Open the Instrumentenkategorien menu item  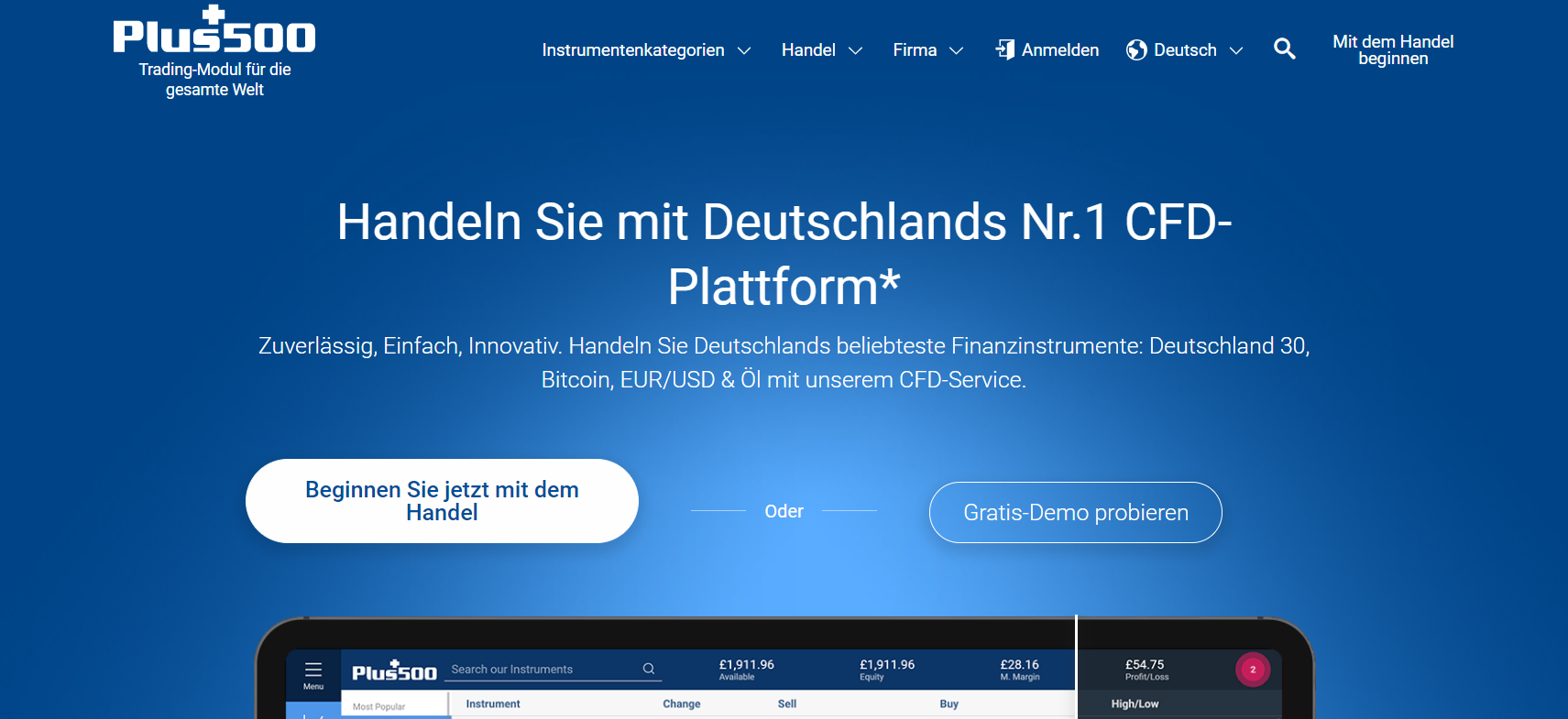tap(633, 50)
